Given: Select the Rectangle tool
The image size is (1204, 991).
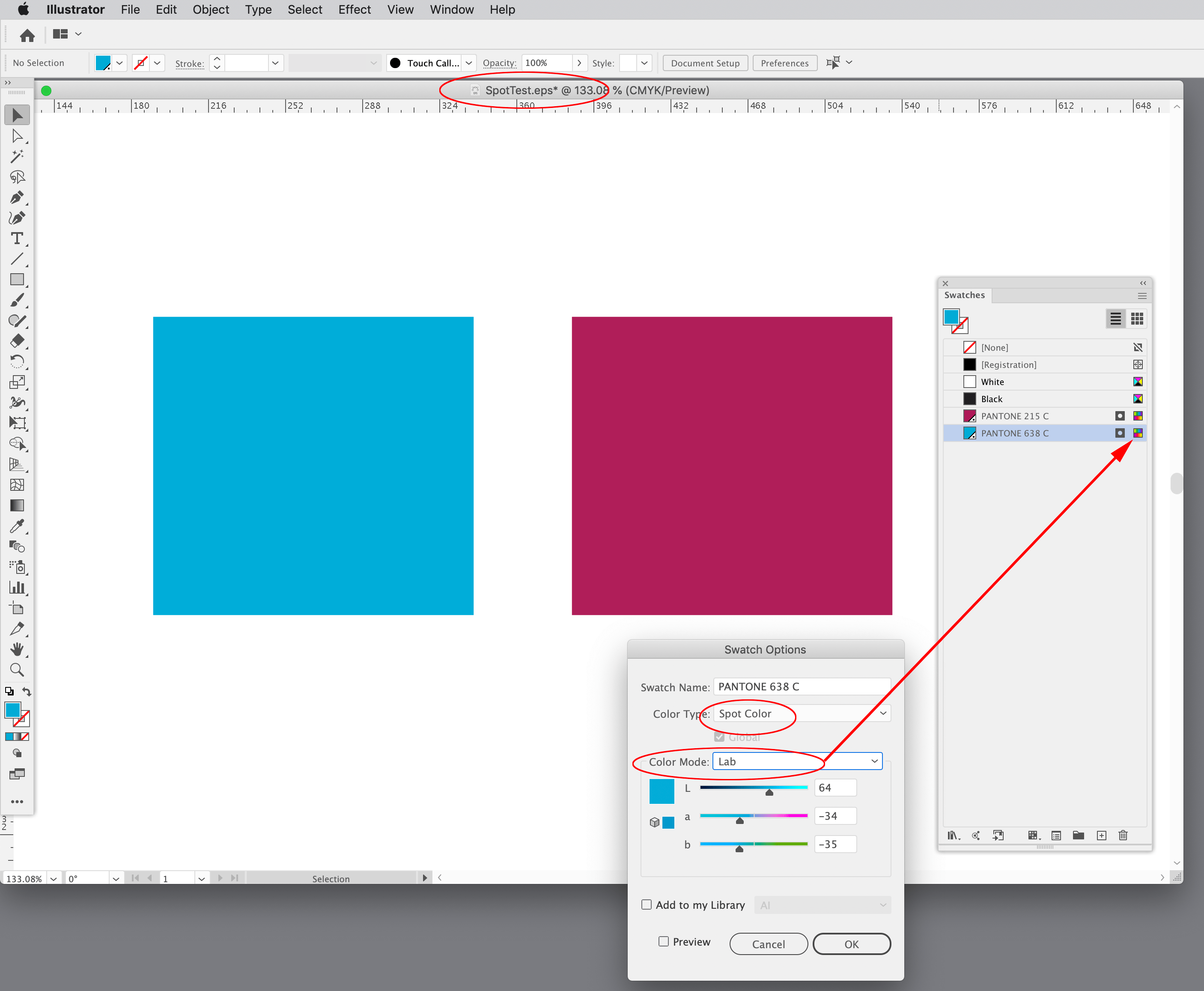Looking at the screenshot, I should pyautogui.click(x=17, y=280).
